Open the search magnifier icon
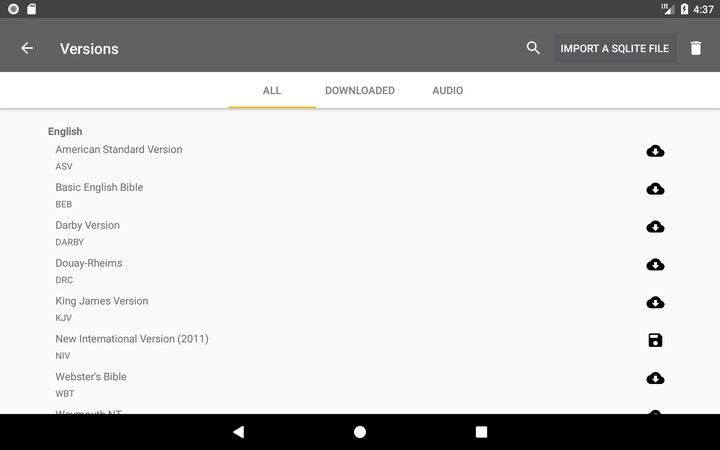The image size is (720, 450). tap(533, 48)
